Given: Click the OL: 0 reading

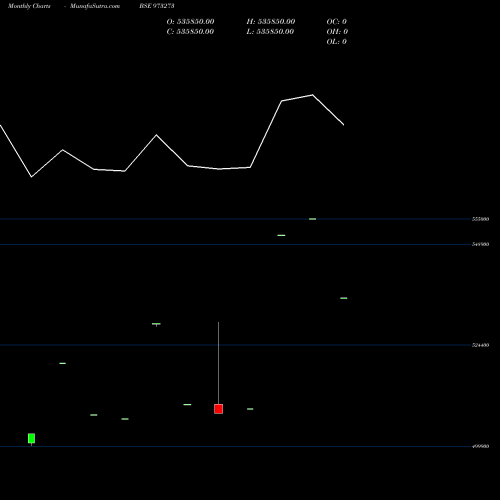Looking at the screenshot, I should coord(337,42).
